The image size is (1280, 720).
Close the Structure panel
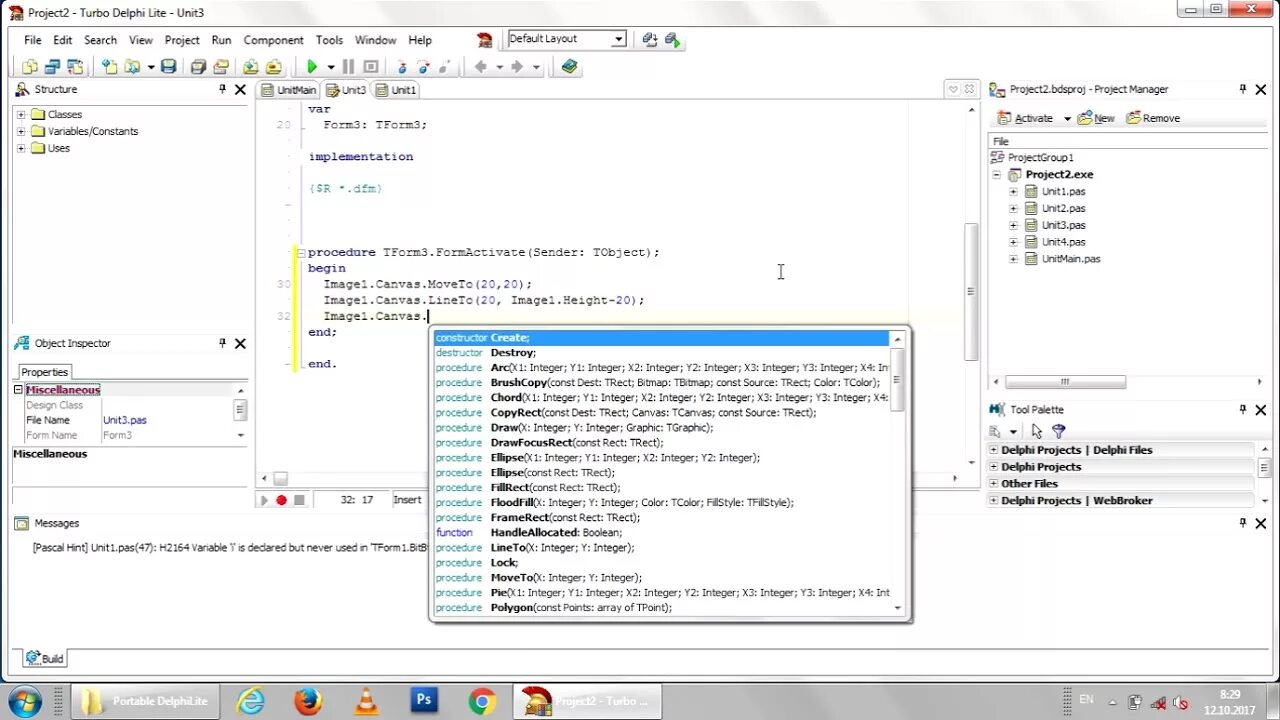click(240, 89)
